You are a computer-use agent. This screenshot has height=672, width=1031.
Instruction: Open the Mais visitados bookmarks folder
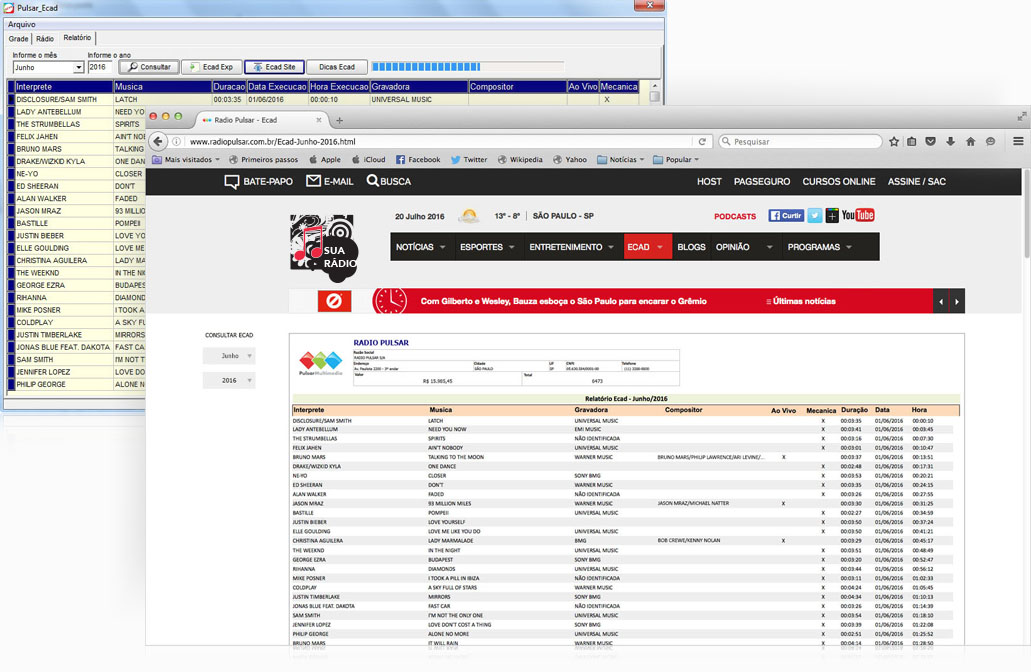[186, 159]
